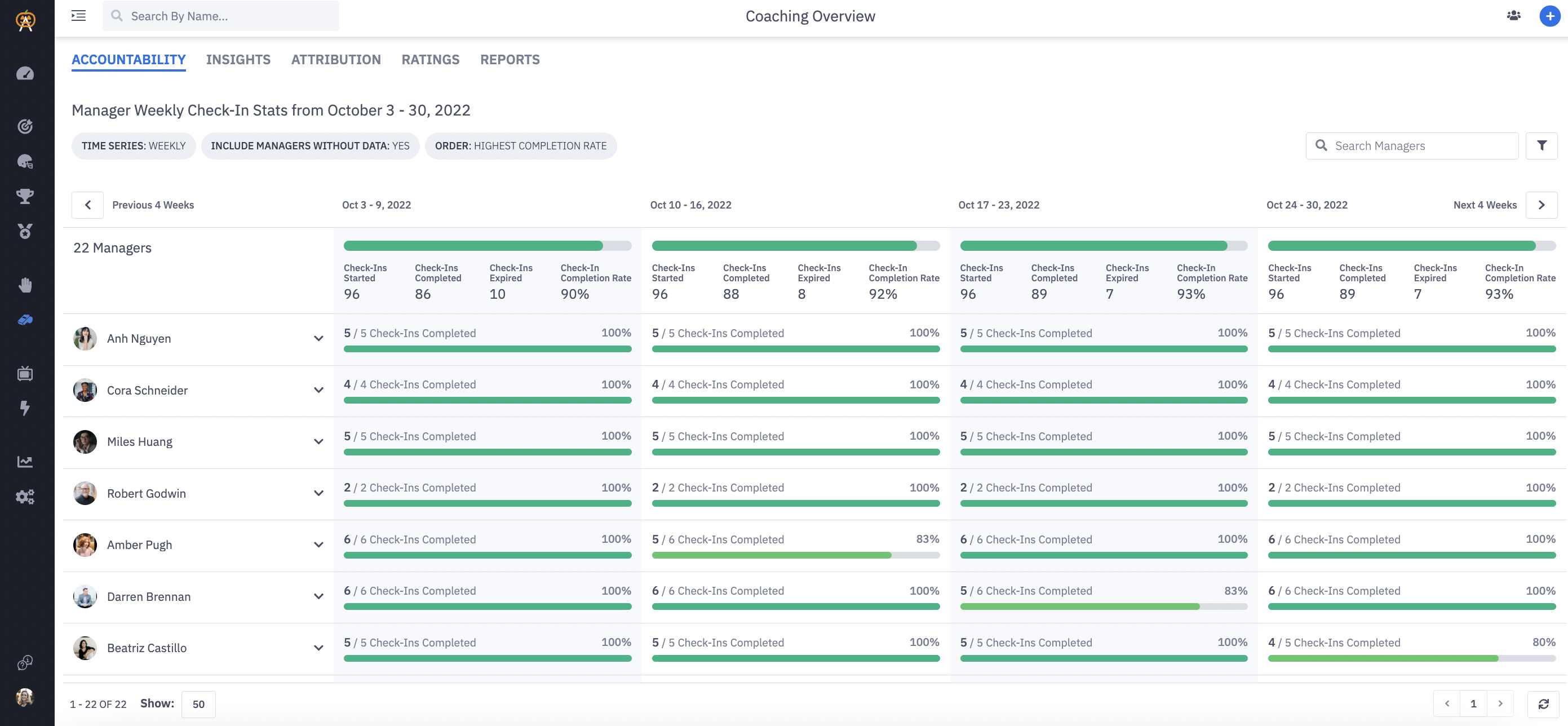Collapse the left navigation panel toggle
Image resolution: width=1568 pixels, height=726 pixels.
tap(78, 16)
